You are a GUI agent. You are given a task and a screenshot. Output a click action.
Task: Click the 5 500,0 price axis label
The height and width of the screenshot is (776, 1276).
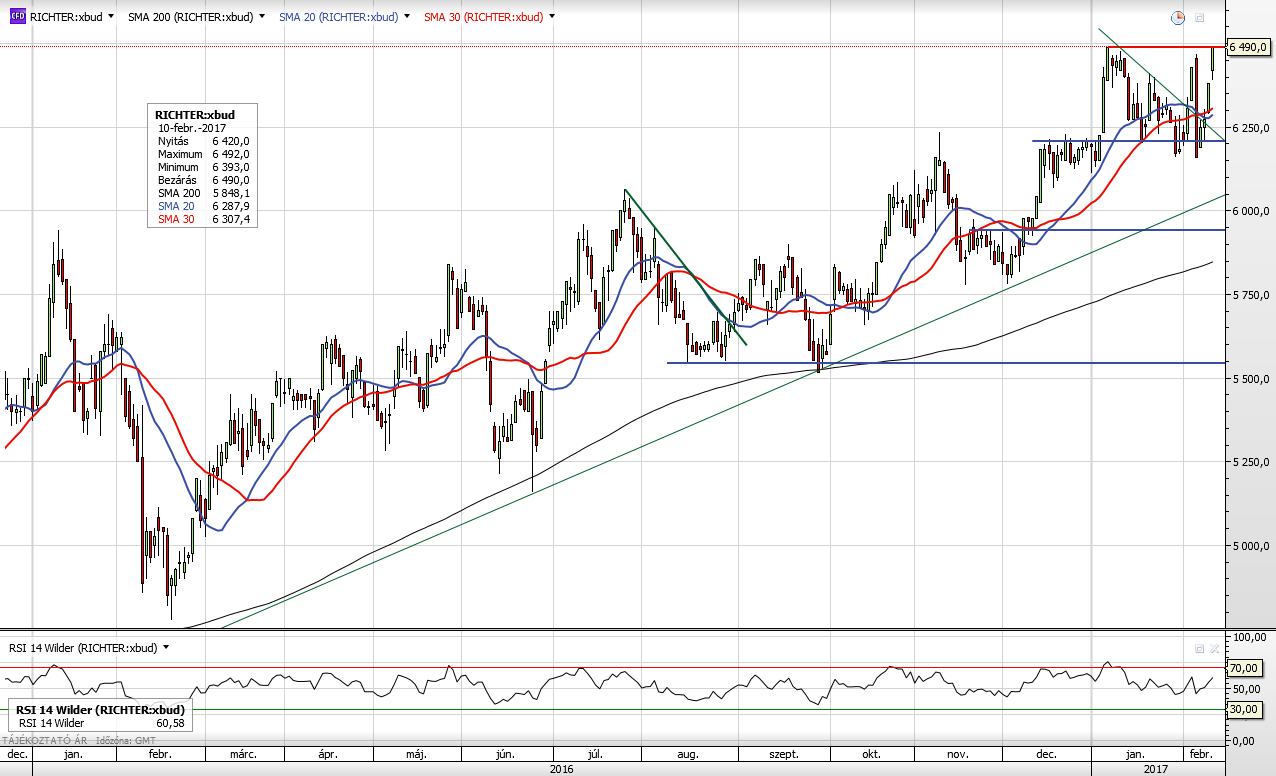(x=1250, y=379)
